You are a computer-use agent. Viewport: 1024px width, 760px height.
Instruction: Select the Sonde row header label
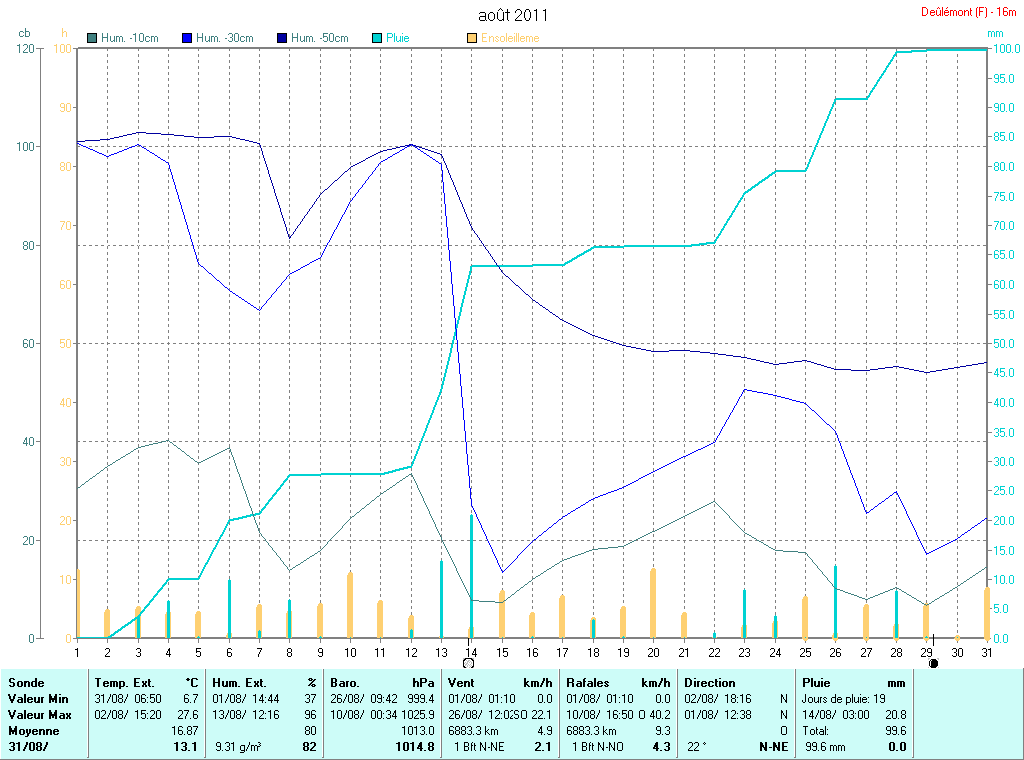[x=26, y=682]
